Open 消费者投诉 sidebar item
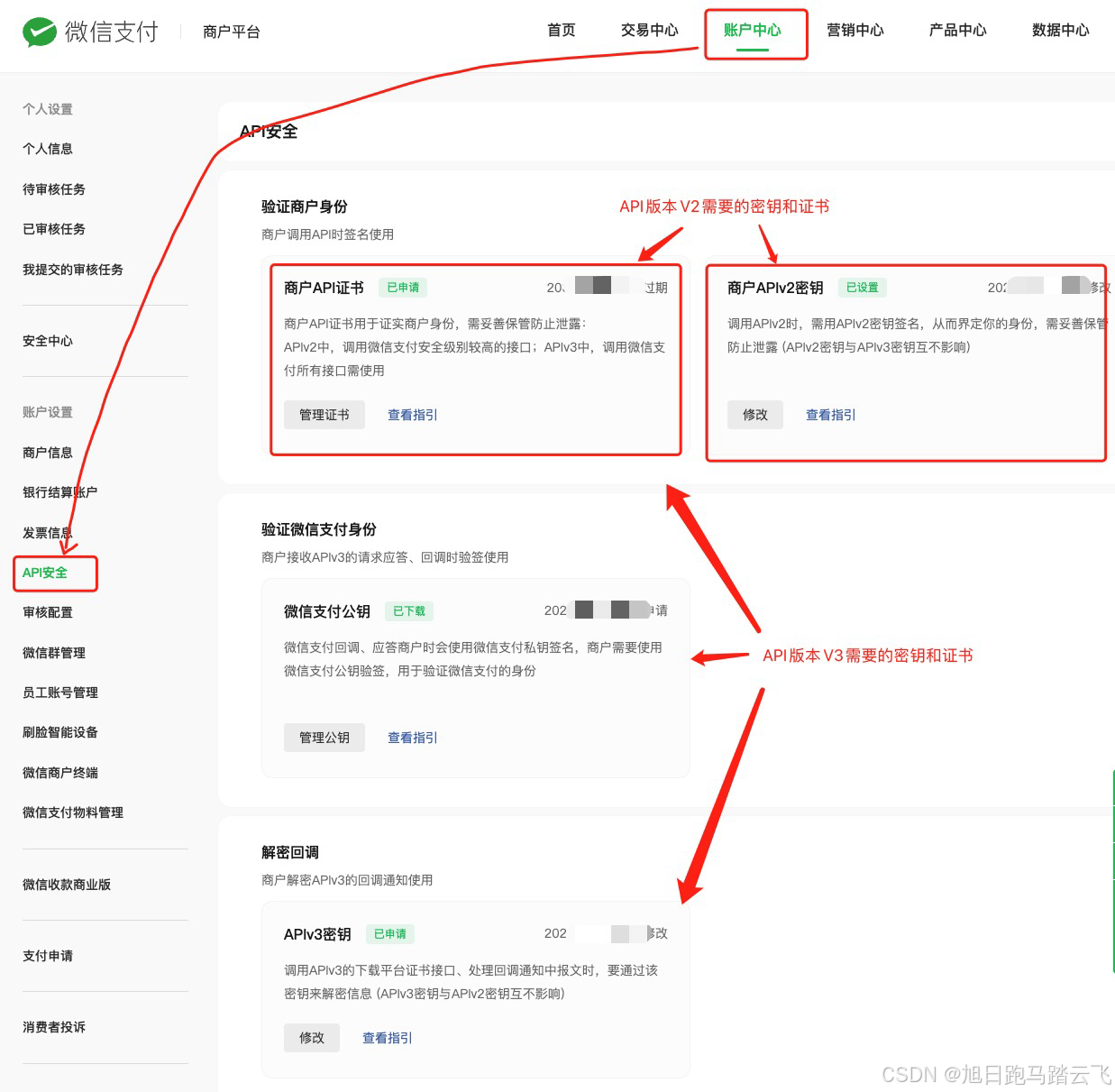 pyautogui.click(x=54, y=1027)
